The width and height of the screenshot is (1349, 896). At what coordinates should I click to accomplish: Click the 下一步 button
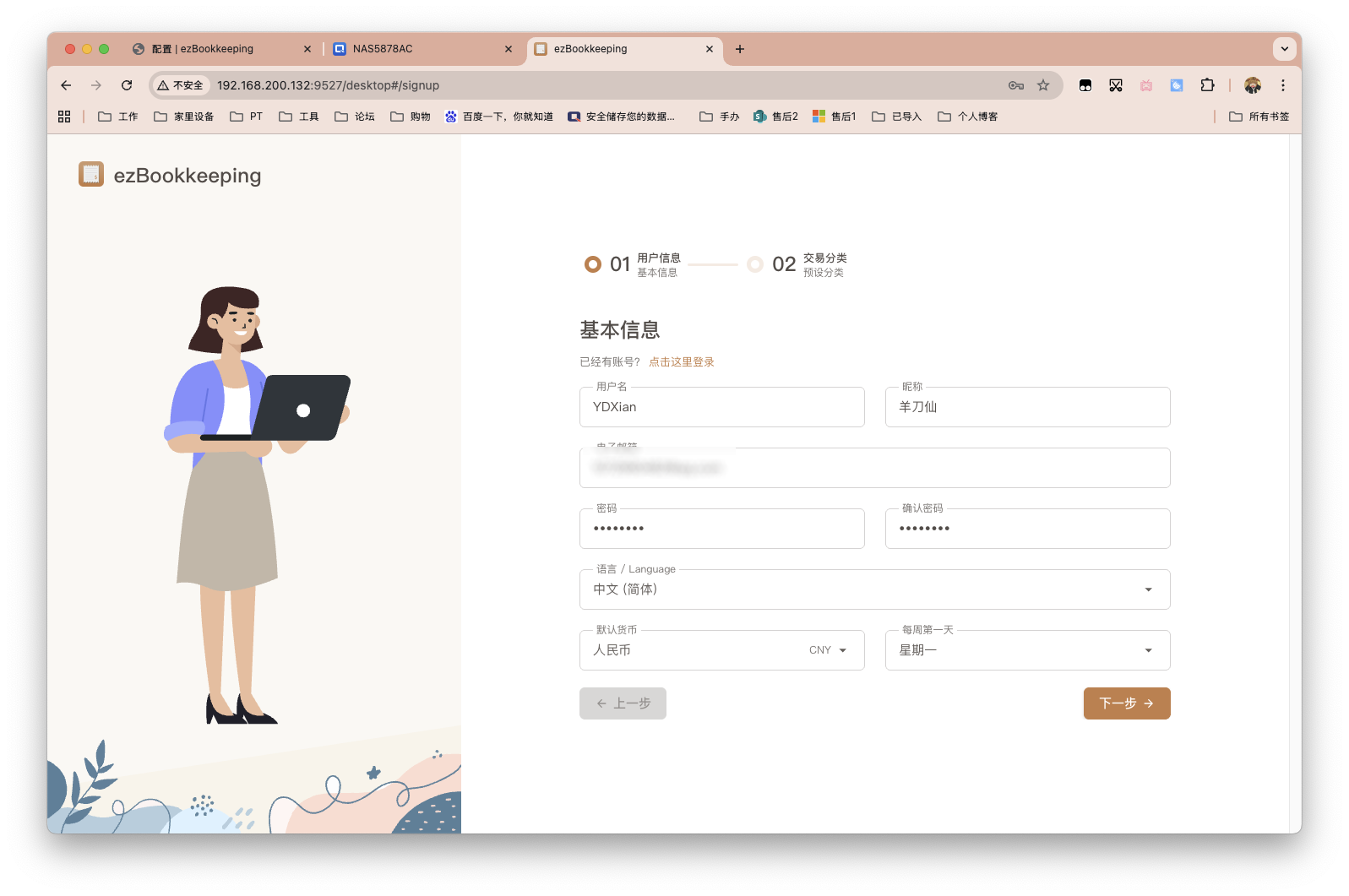(1127, 703)
